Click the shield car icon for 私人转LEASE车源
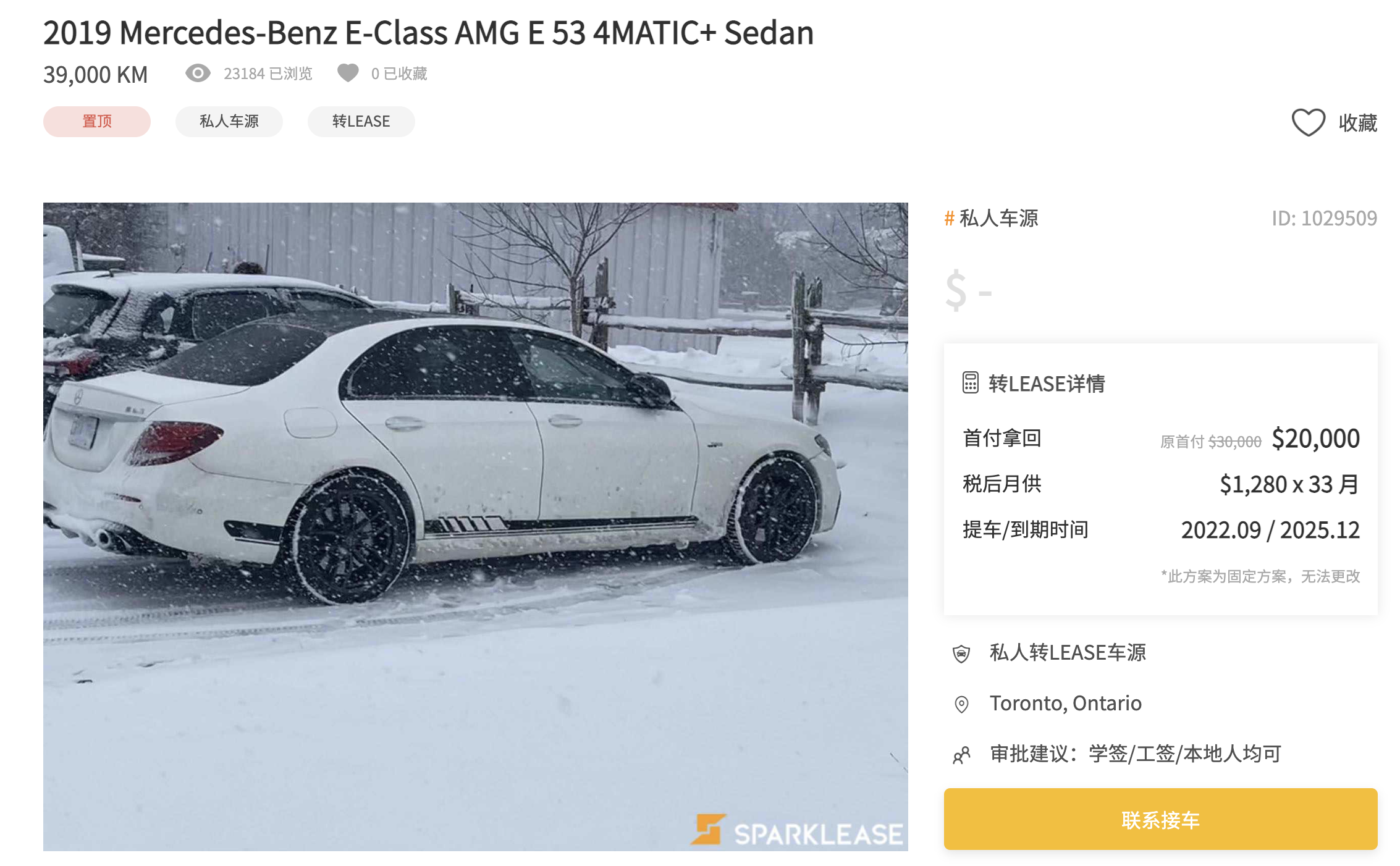Viewport: 1400px width, 866px height. pyautogui.click(x=961, y=654)
